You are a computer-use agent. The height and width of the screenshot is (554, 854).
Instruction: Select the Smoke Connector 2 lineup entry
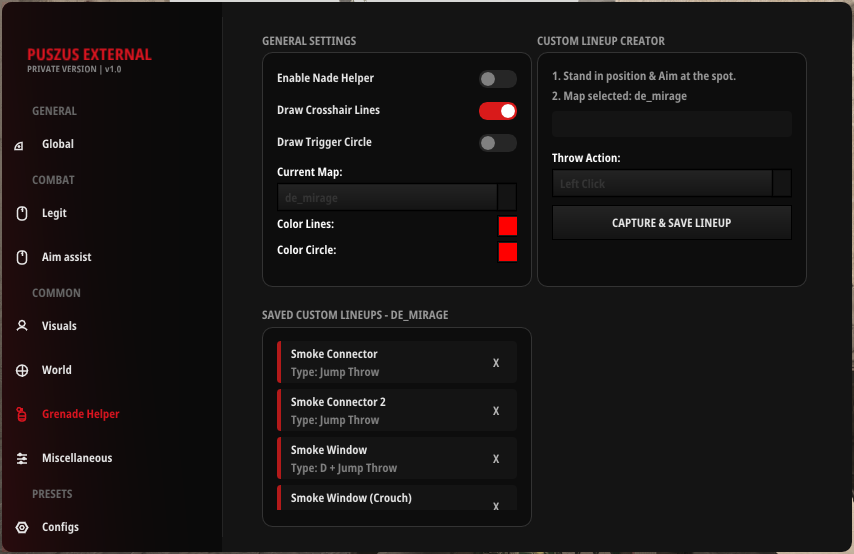[x=397, y=410]
